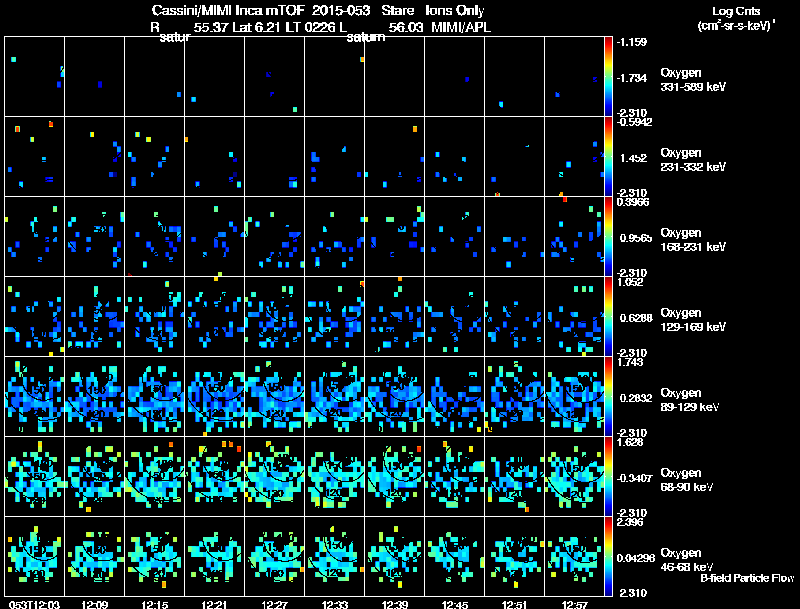Image resolution: width=800 pixels, height=609 pixels.
Task: Click the Oxygen 168-231 keV label
Action: pos(693,240)
